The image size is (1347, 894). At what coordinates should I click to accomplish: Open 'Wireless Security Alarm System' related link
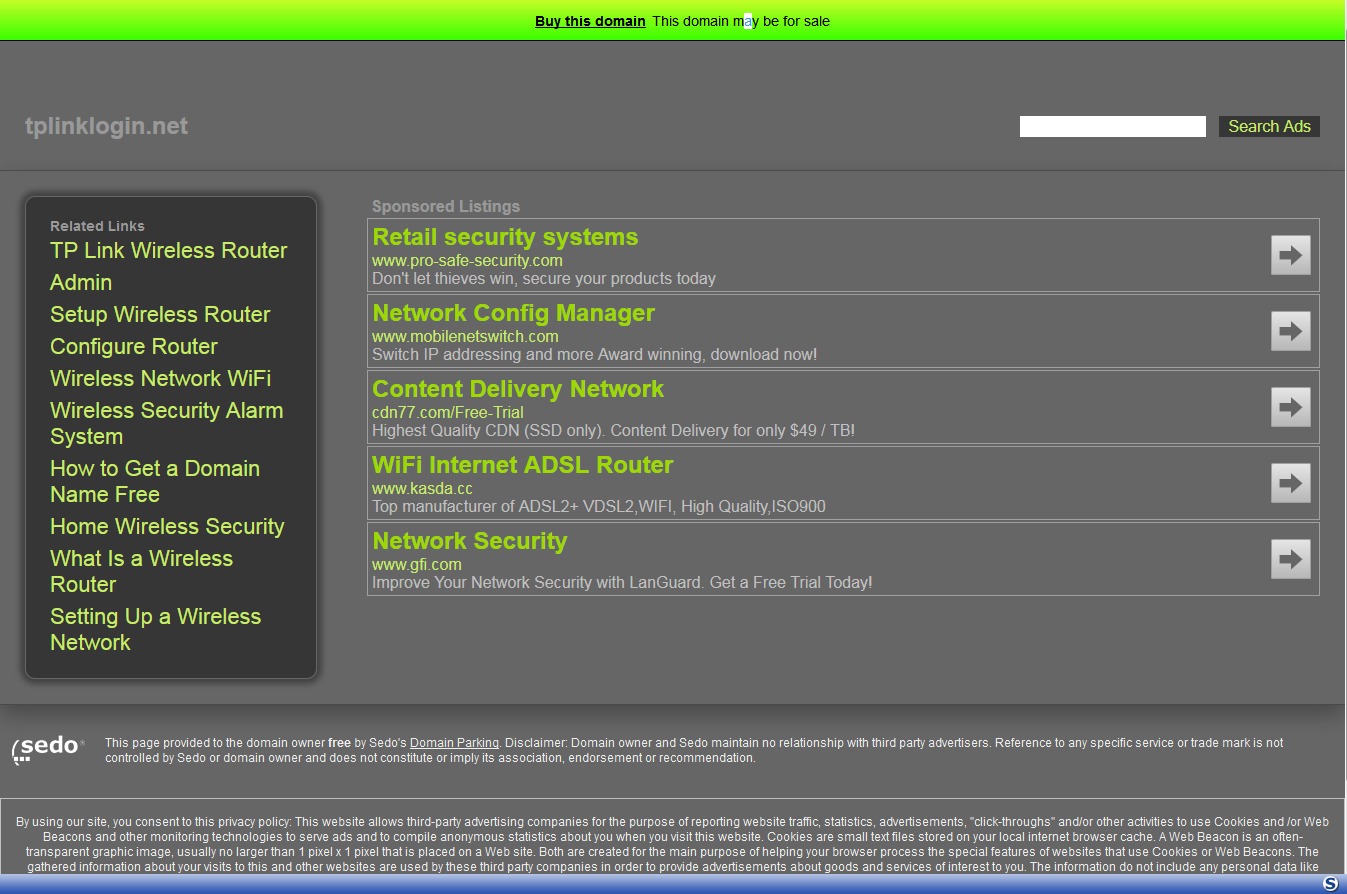[x=167, y=424]
